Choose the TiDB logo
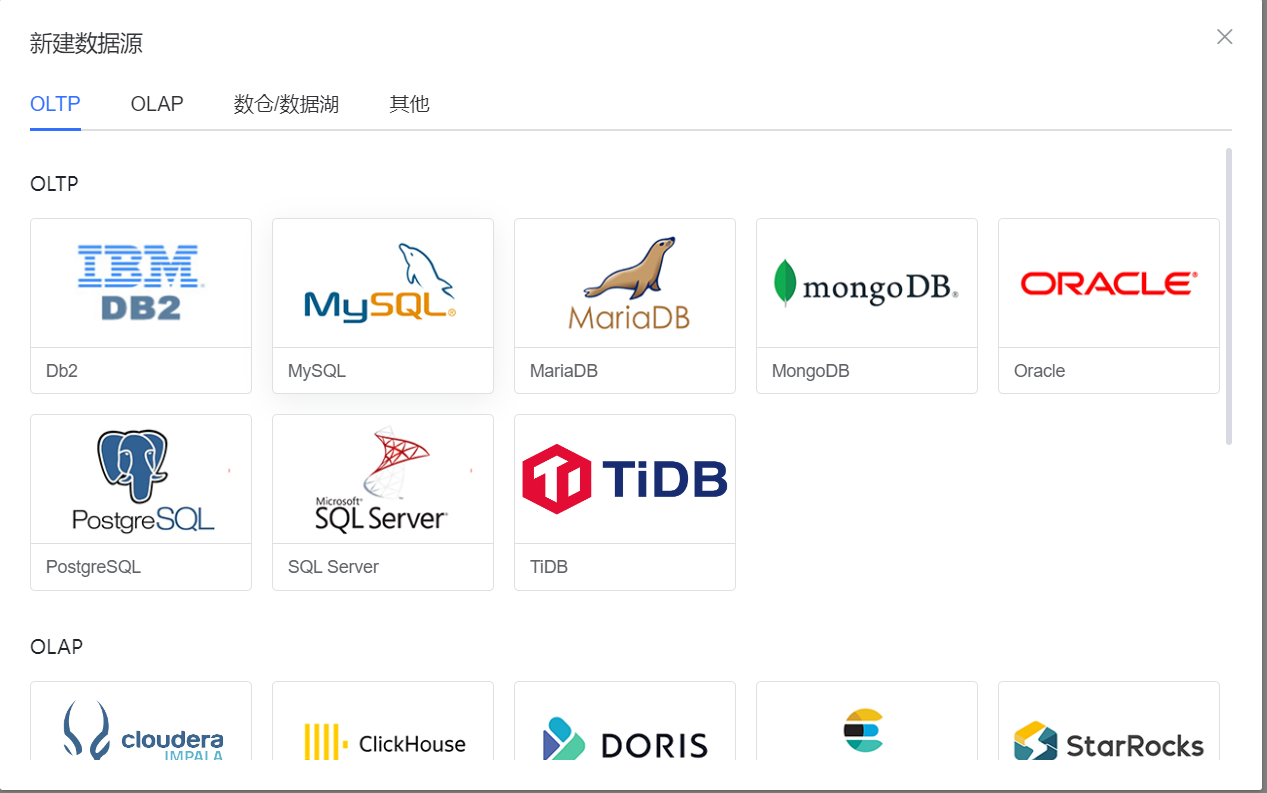Screen dimensions: 1267x793 625,479
